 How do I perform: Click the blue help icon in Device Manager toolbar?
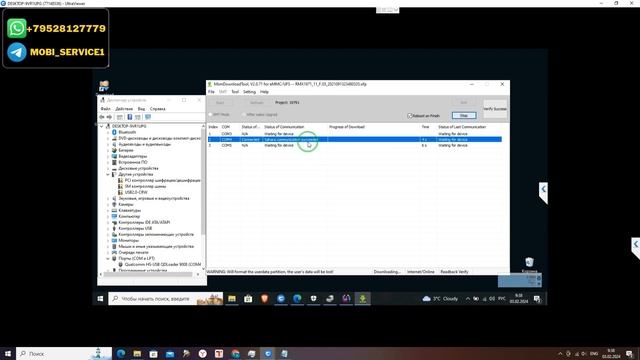click(129, 117)
